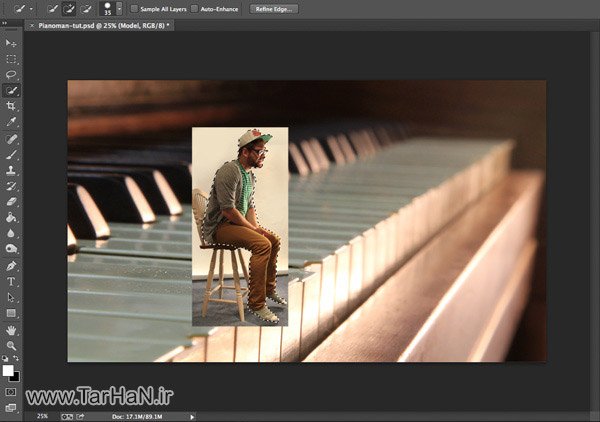The image size is (600, 422).
Task: Select the Pen tool
Action: coord(11,266)
